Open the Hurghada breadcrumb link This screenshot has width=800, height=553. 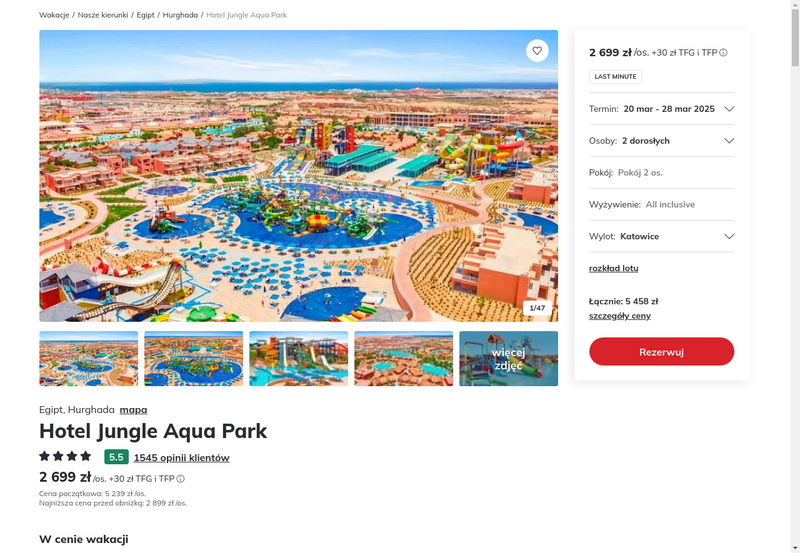180,15
